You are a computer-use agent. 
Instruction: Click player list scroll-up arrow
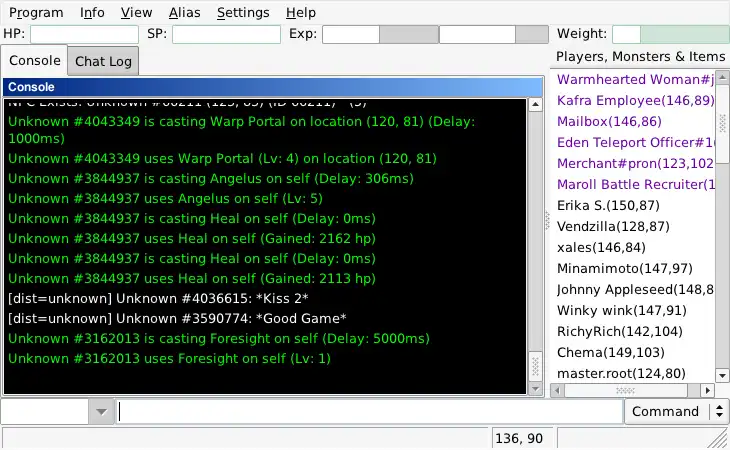pyautogui.click(x=722, y=77)
